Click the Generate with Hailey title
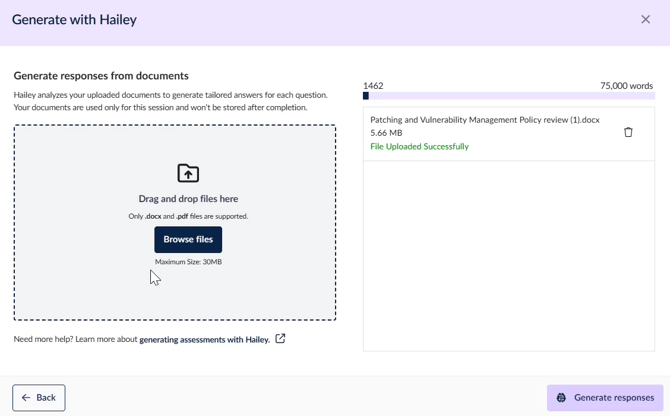The image size is (670, 416). [74, 20]
